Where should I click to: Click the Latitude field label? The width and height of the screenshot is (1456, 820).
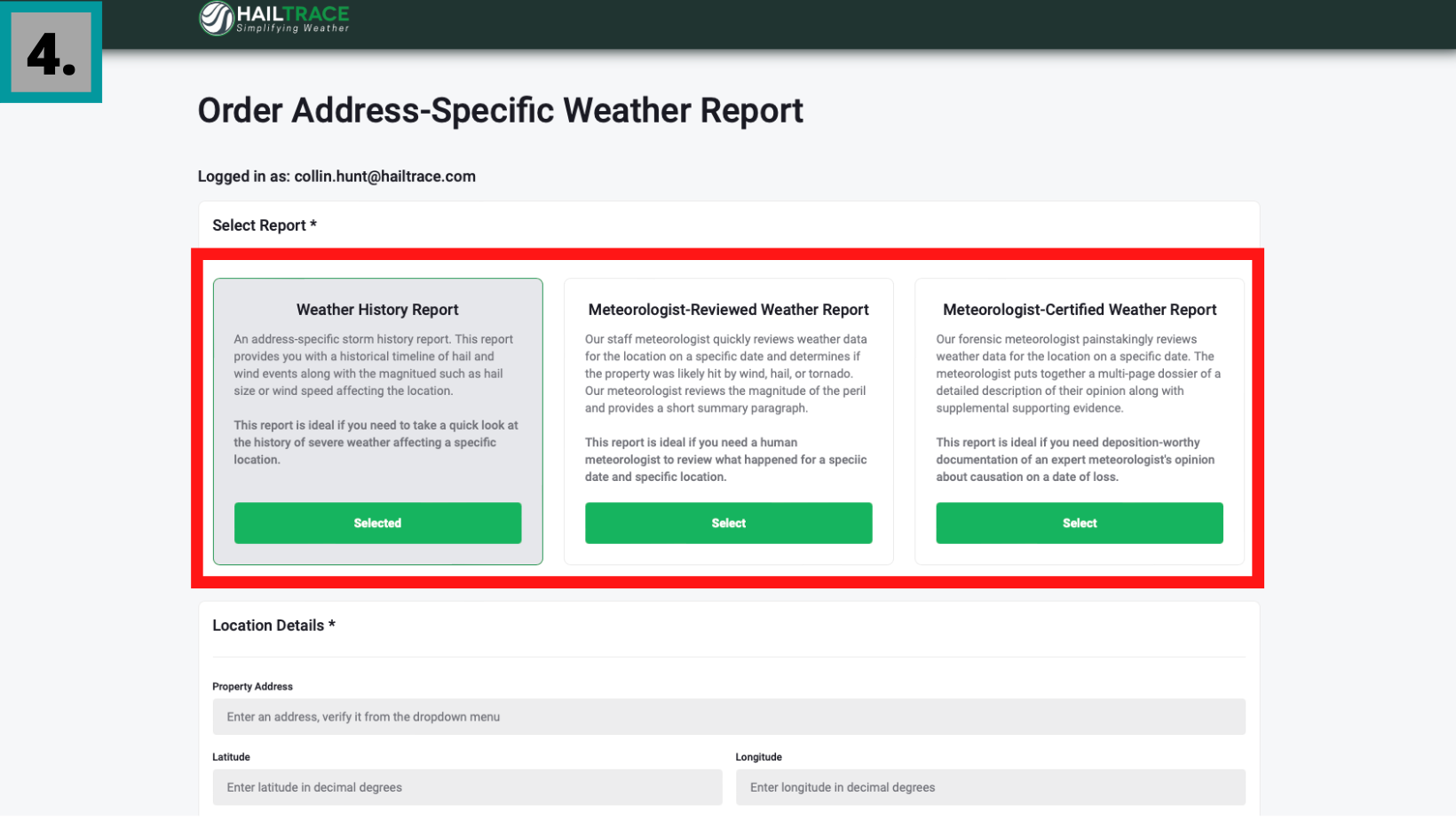tap(231, 757)
